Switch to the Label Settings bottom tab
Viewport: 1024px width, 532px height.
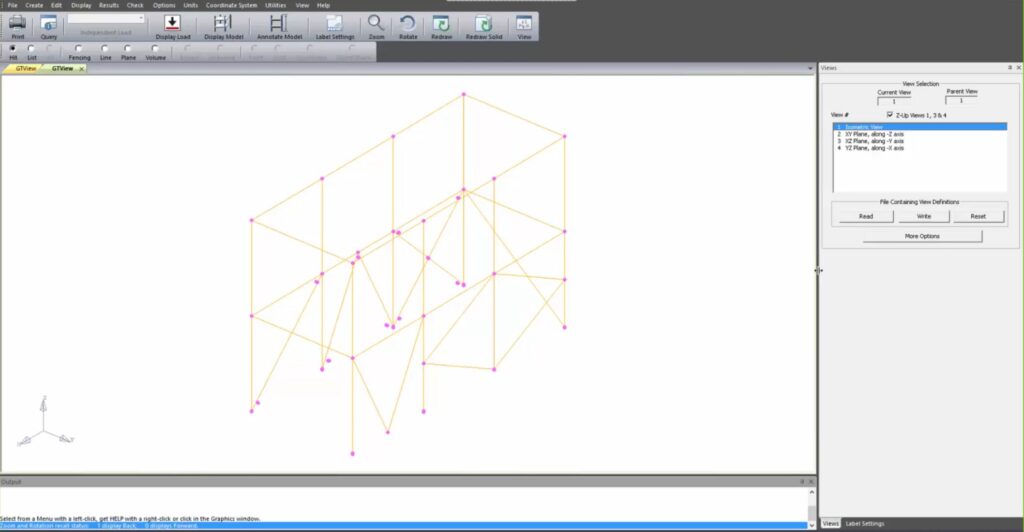coord(865,524)
